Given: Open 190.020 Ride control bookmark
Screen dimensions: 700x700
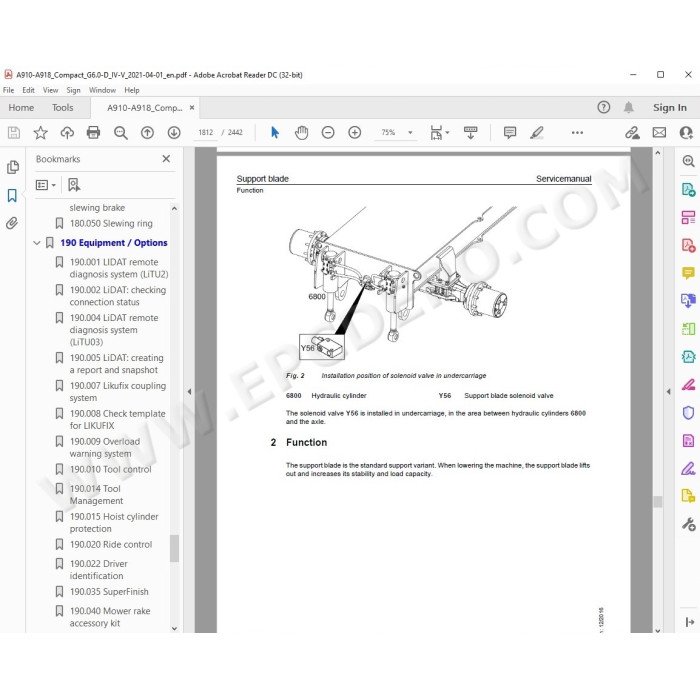Looking at the screenshot, I should click(x=111, y=544).
